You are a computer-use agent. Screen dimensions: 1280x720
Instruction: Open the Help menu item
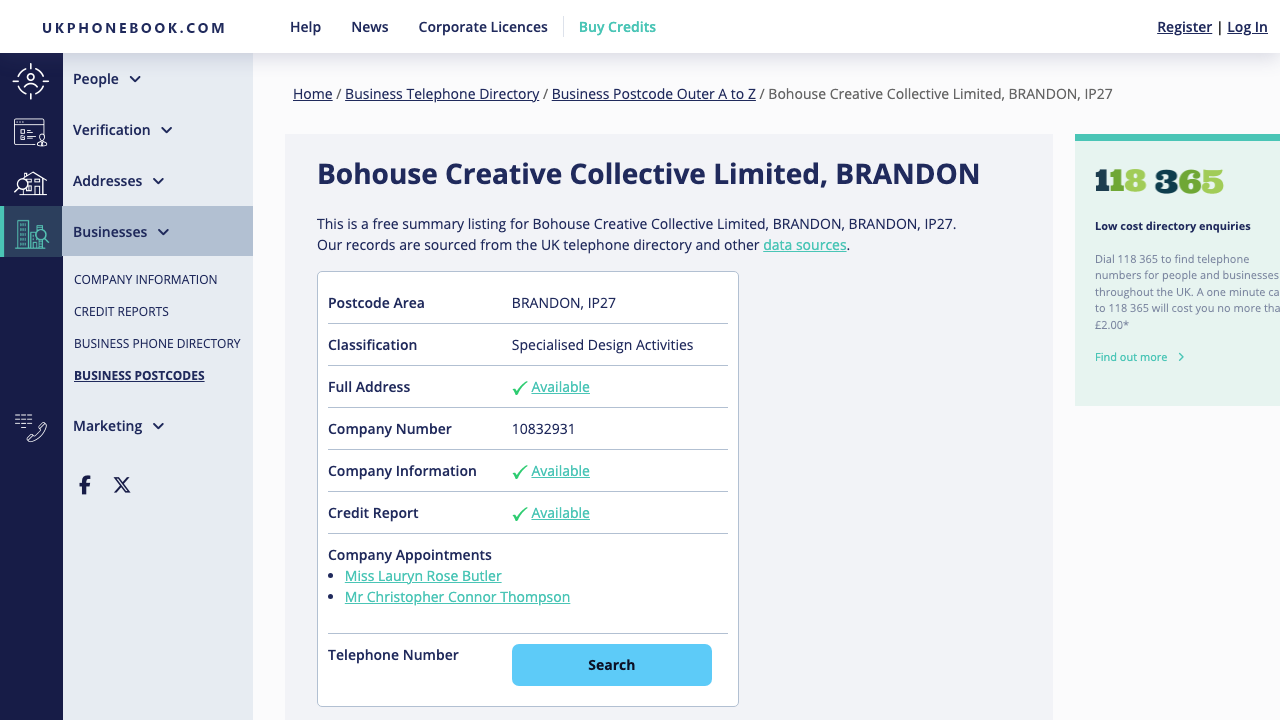(305, 27)
